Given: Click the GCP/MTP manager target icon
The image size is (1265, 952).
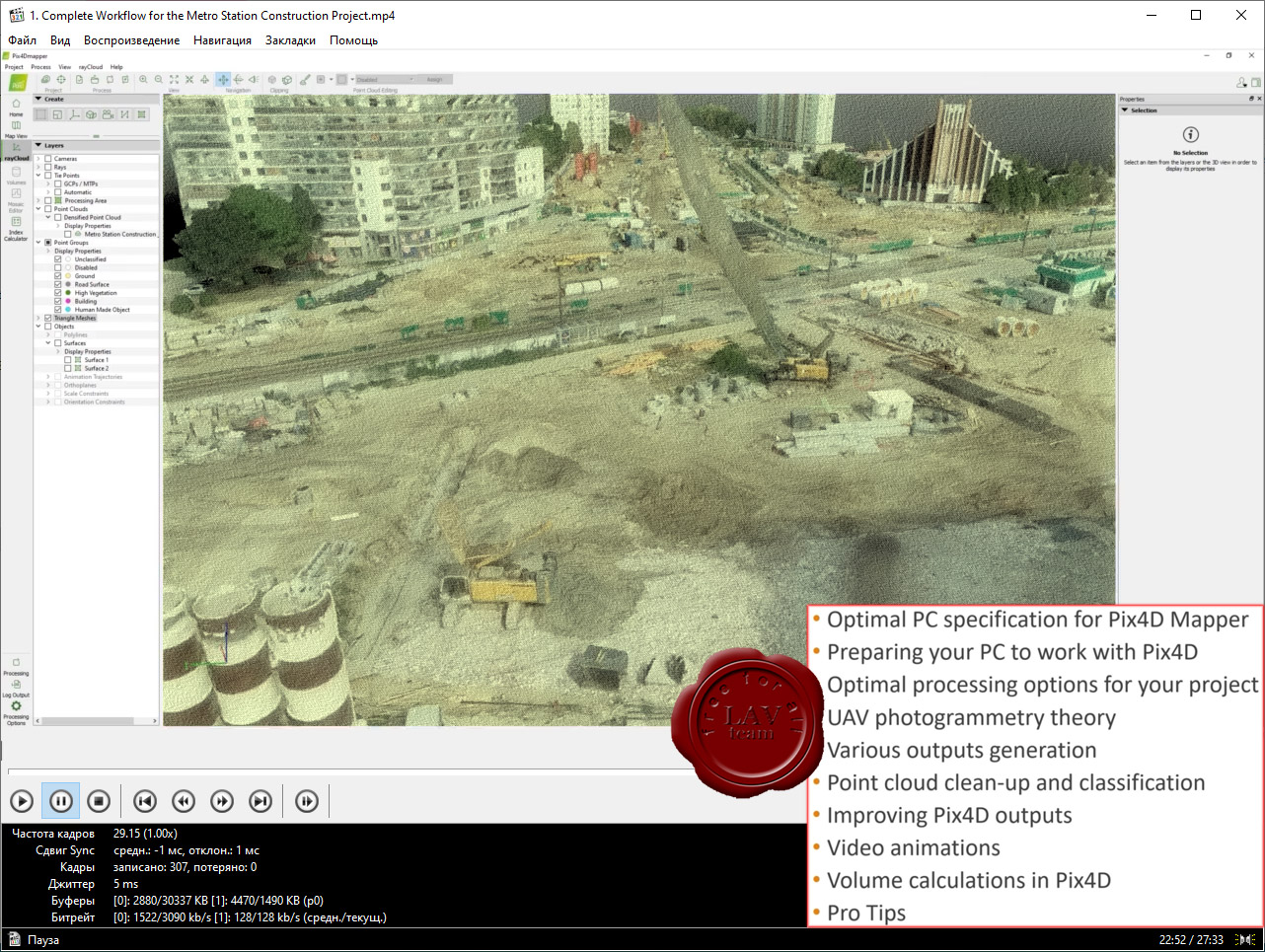Looking at the screenshot, I should point(61,79).
